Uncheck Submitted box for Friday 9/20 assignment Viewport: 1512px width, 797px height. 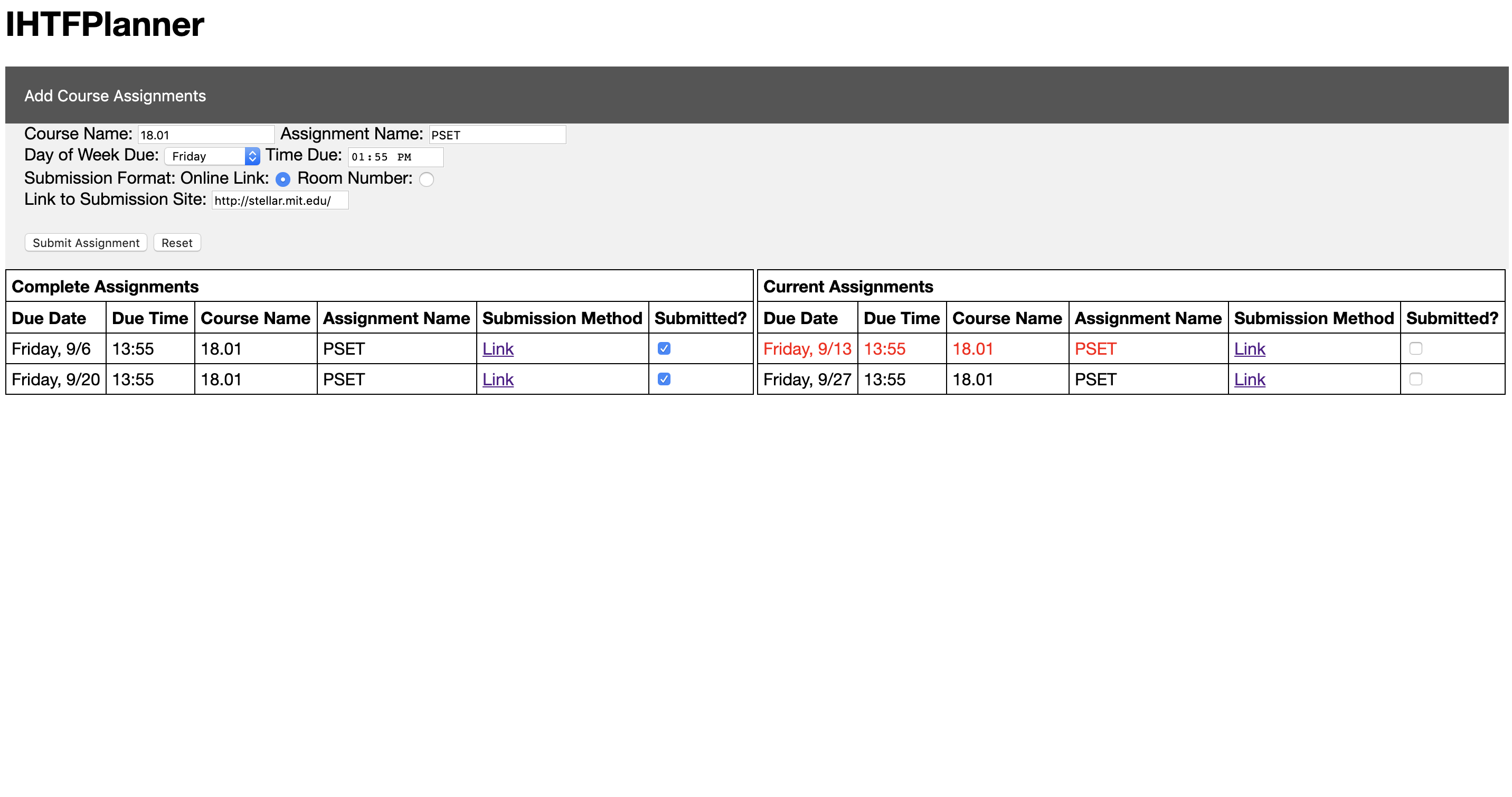coord(664,379)
